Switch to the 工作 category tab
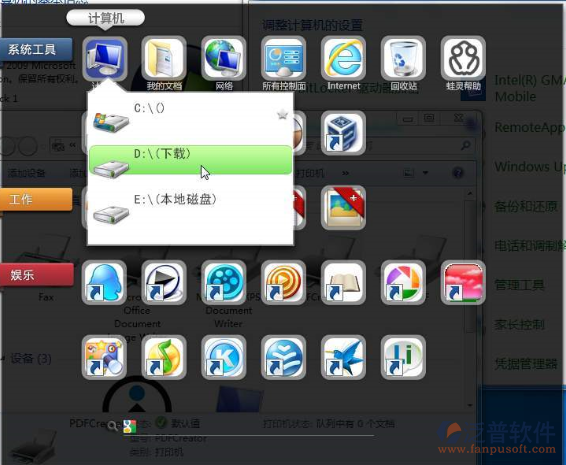The height and width of the screenshot is (465, 566). click(x=36, y=199)
